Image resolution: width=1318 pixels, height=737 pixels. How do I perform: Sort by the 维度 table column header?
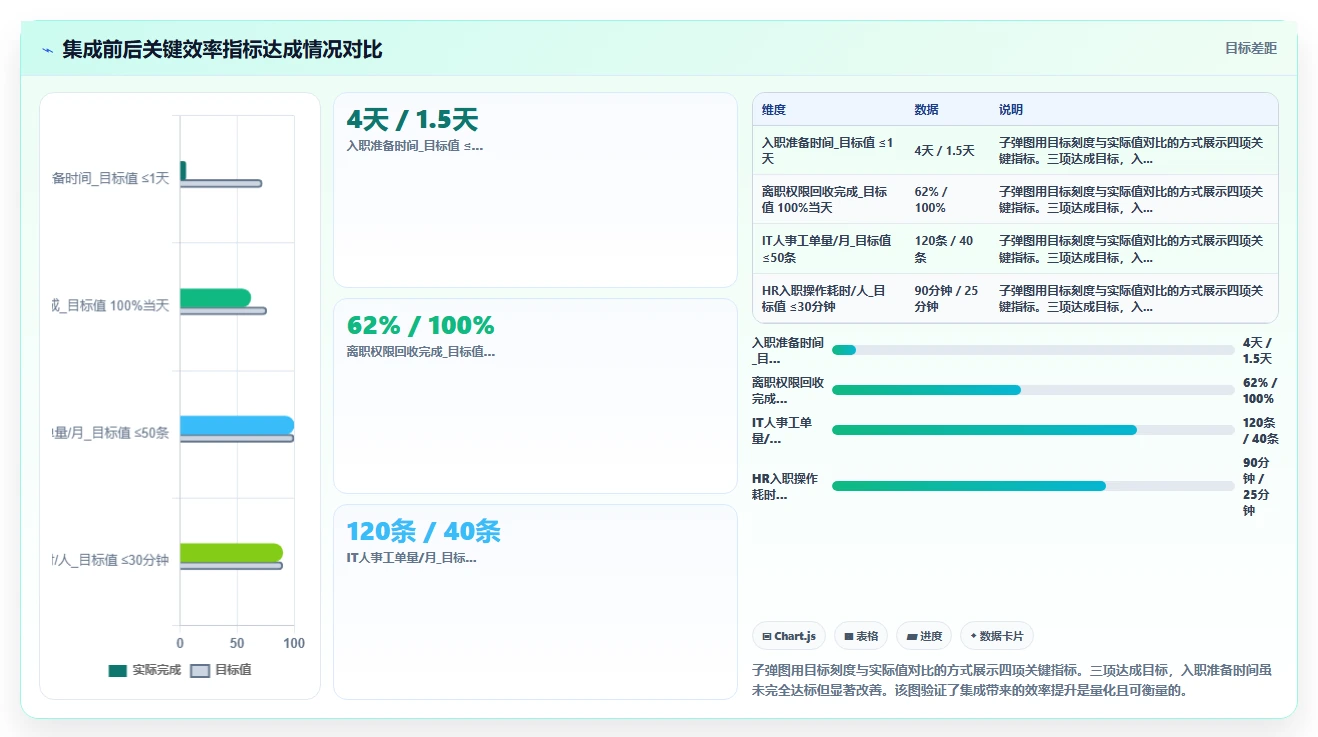pyautogui.click(x=774, y=110)
